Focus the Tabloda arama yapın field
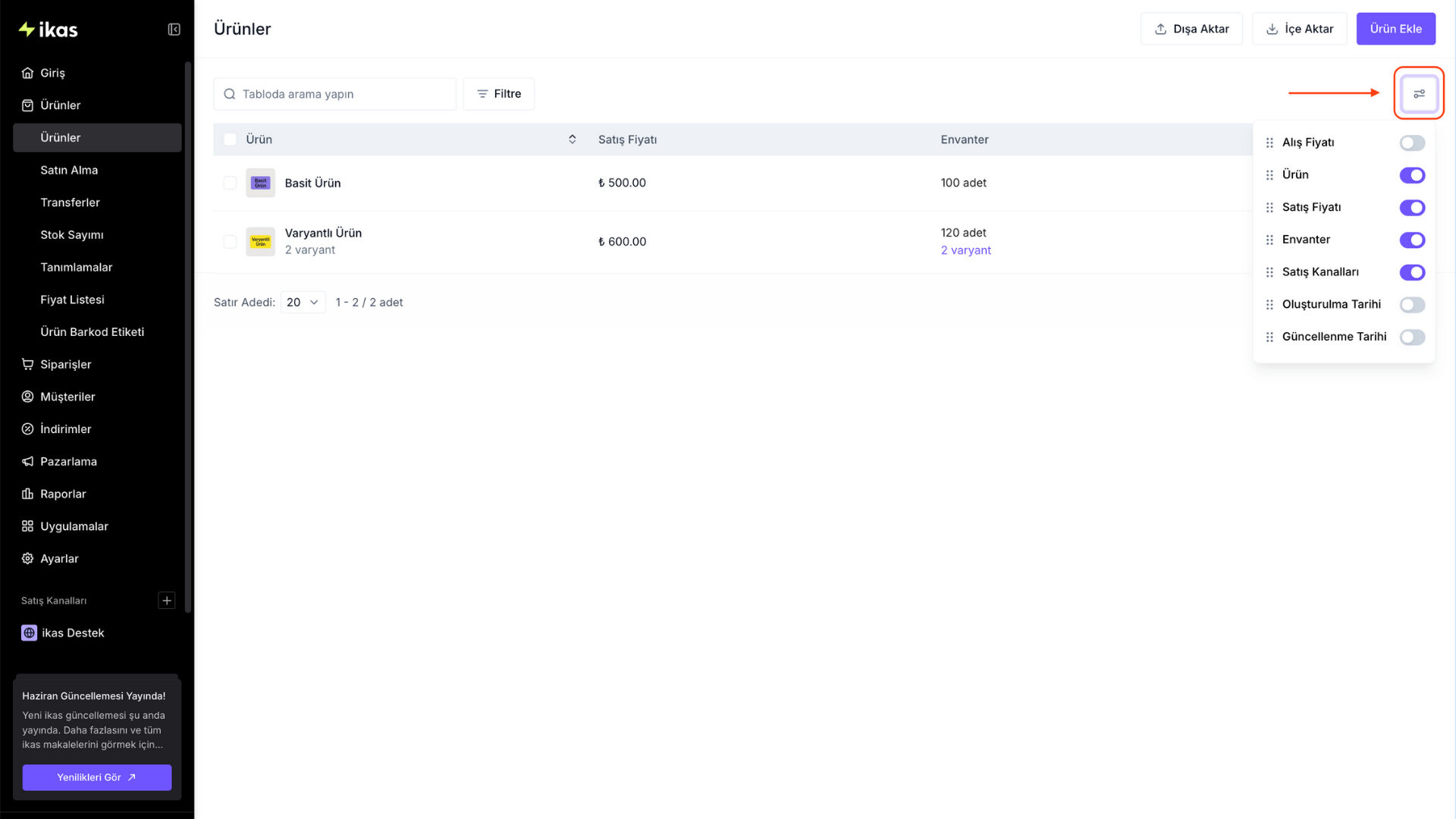This screenshot has width=1456, height=819. (x=335, y=94)
